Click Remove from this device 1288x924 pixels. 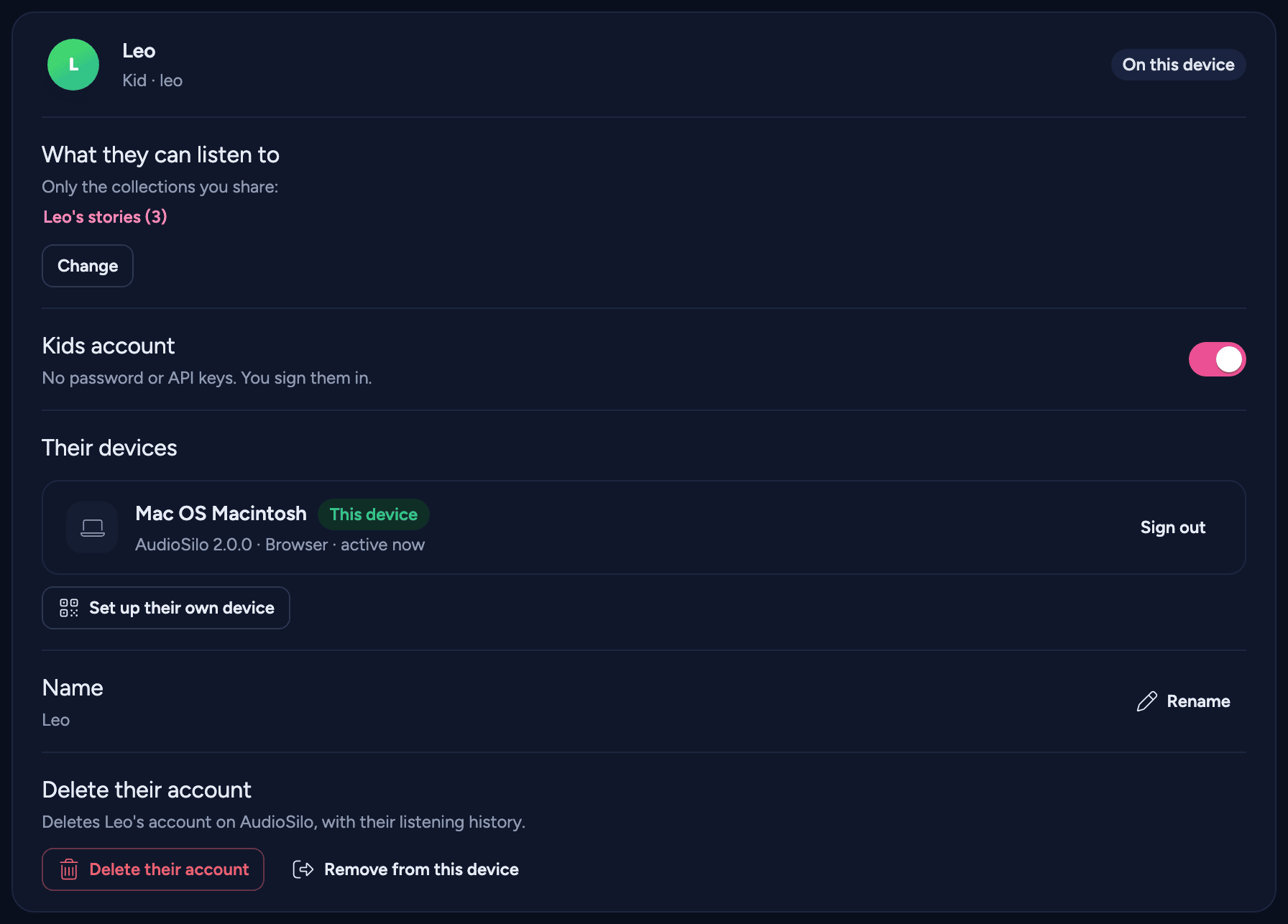coord(406,869)
